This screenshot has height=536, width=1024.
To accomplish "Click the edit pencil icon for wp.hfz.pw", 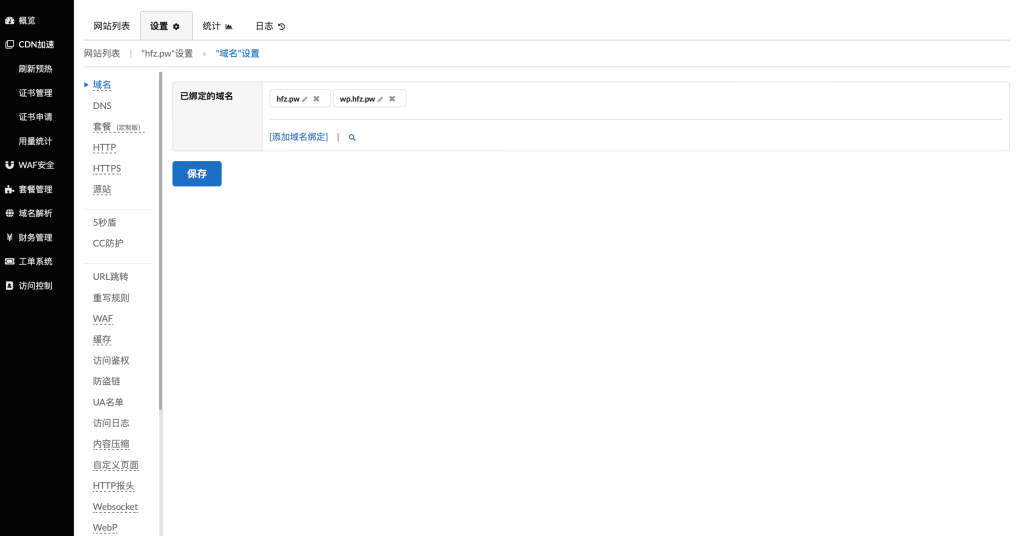I will pos(381,99).
